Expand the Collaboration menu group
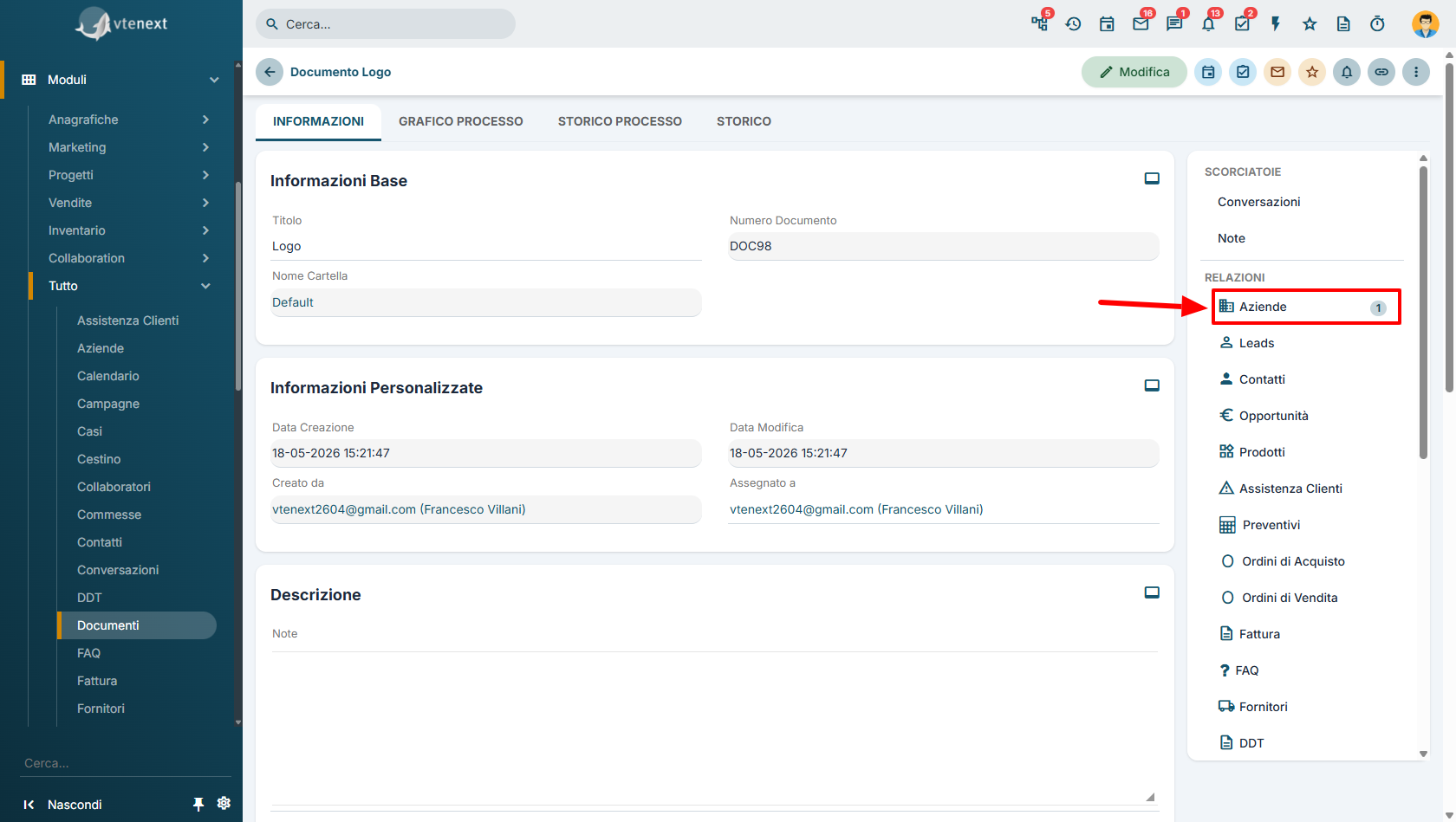This screenshot has width=1456, height=822. 129,258
